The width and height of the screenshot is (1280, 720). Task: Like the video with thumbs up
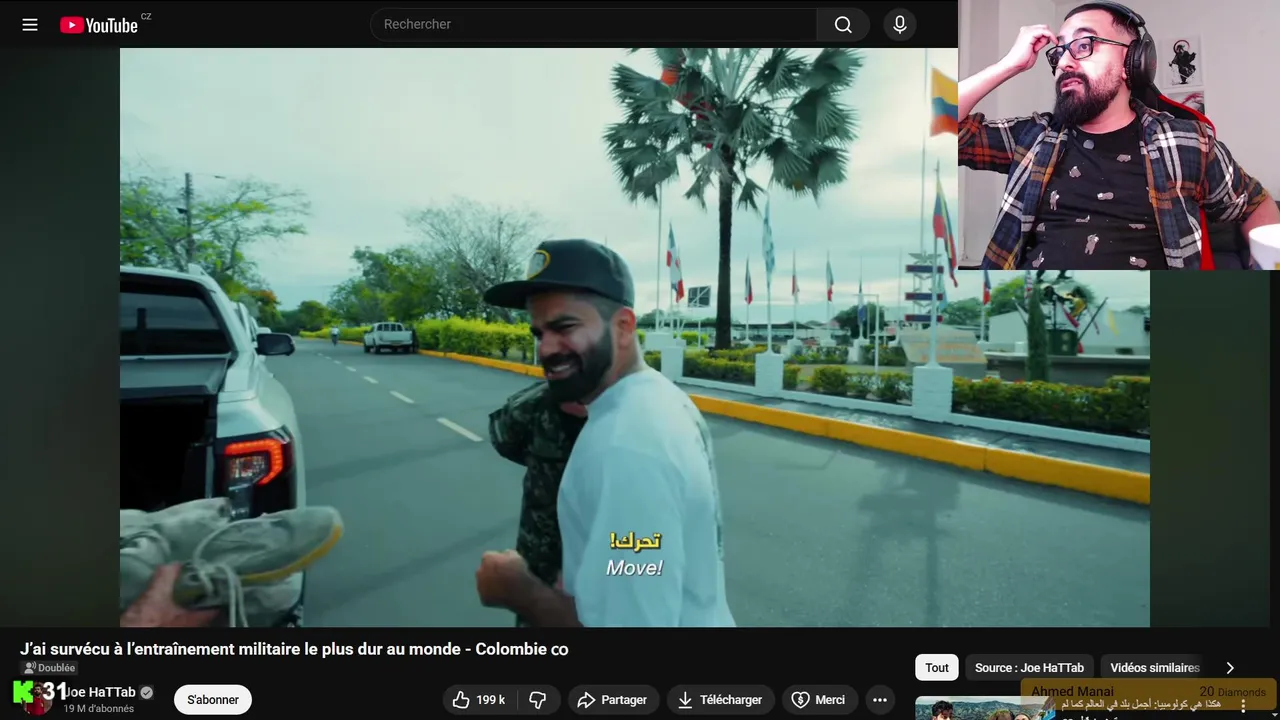pyautogui.click(x=479, y=700)
